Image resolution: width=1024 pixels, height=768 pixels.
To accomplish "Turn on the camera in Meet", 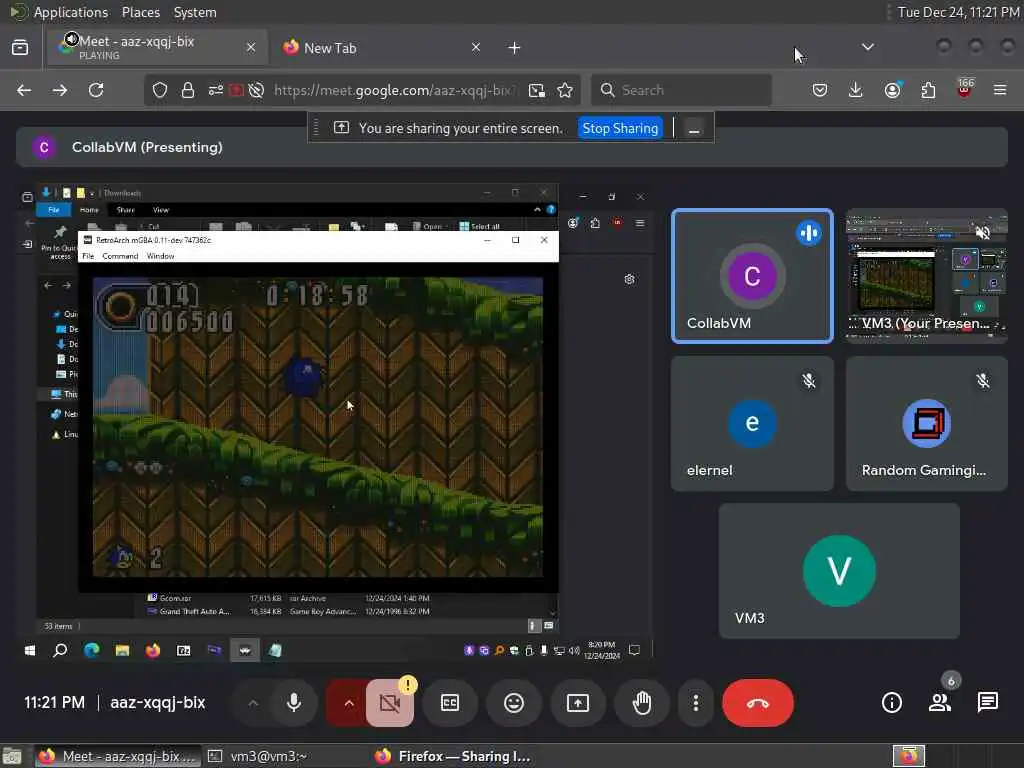I will [x=390, y=703].
